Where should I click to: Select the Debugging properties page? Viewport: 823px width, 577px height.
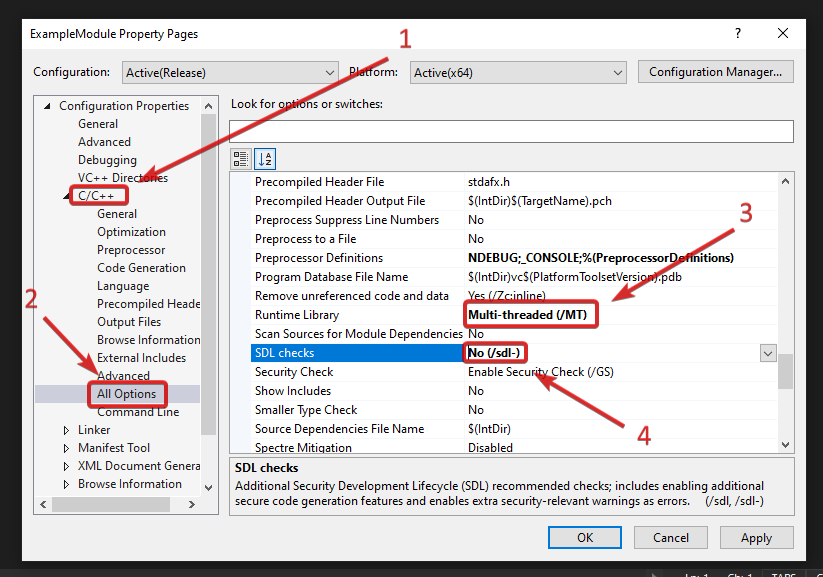tap(107, 160)
